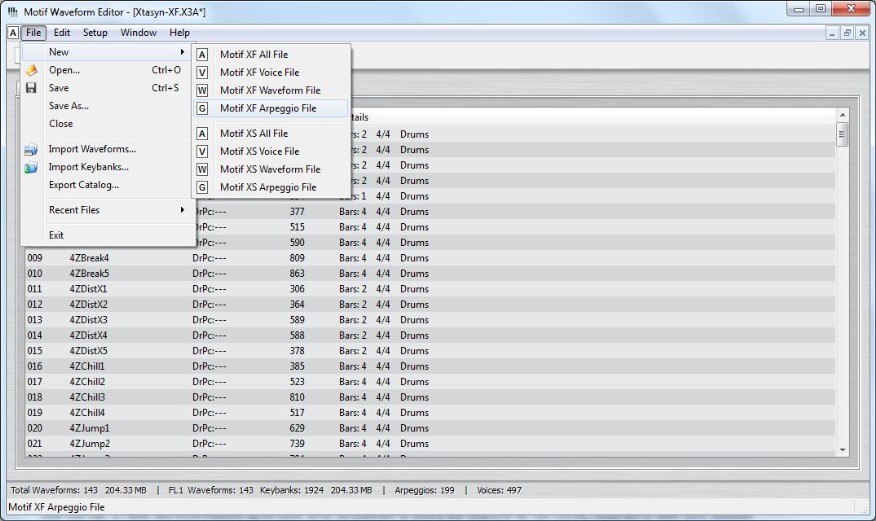Select arpeggio row 009 4ZBreak4
Viewport: 876px width, 521px height.
point(430,258)
